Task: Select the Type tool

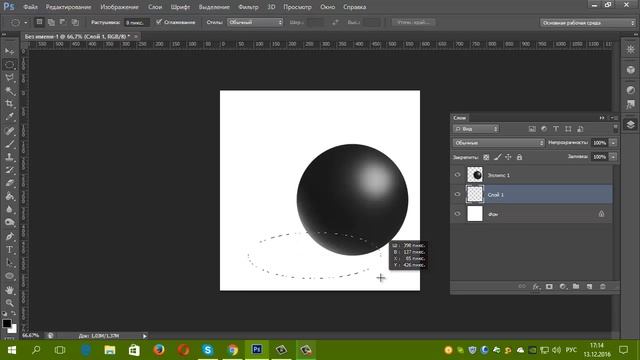Action: [9, 249]
